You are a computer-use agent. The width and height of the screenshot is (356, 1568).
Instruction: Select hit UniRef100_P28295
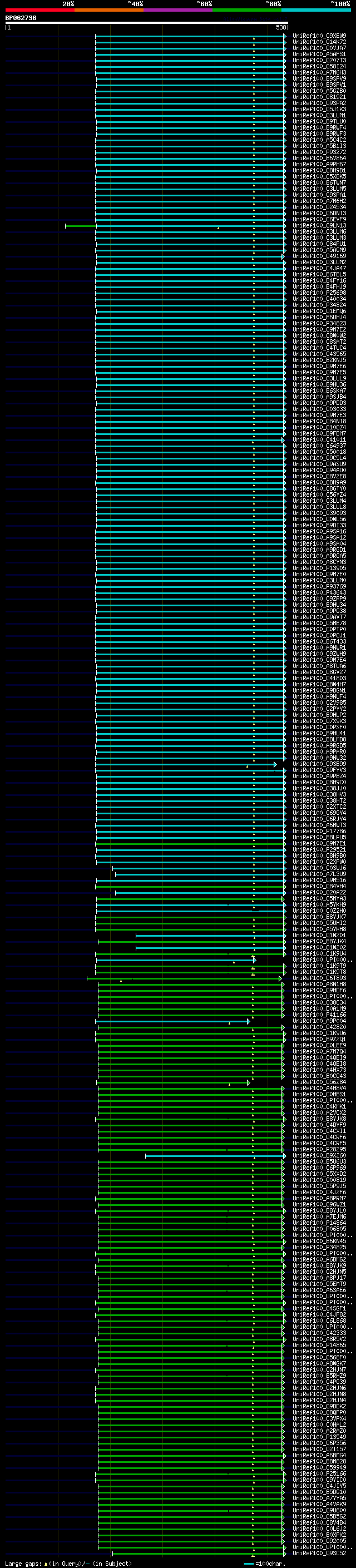(x=319, y=1149)
